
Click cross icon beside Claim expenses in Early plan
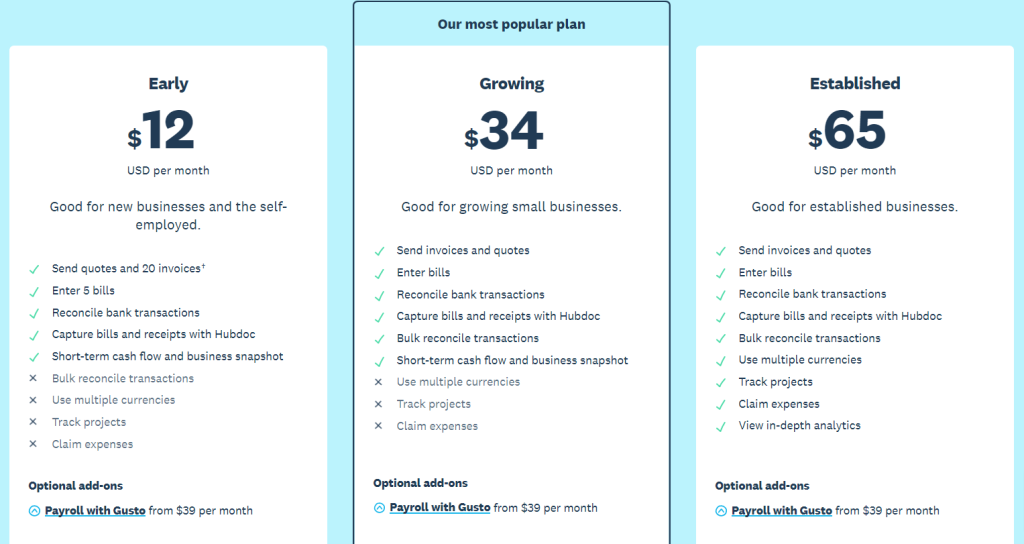pos(33,444)
